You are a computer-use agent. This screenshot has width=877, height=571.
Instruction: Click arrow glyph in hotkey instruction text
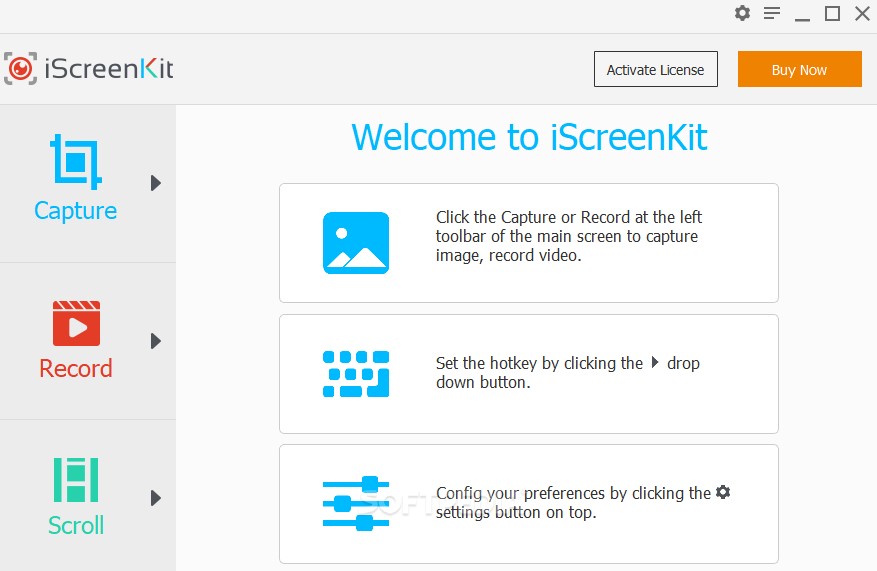[x=655, y=362]
